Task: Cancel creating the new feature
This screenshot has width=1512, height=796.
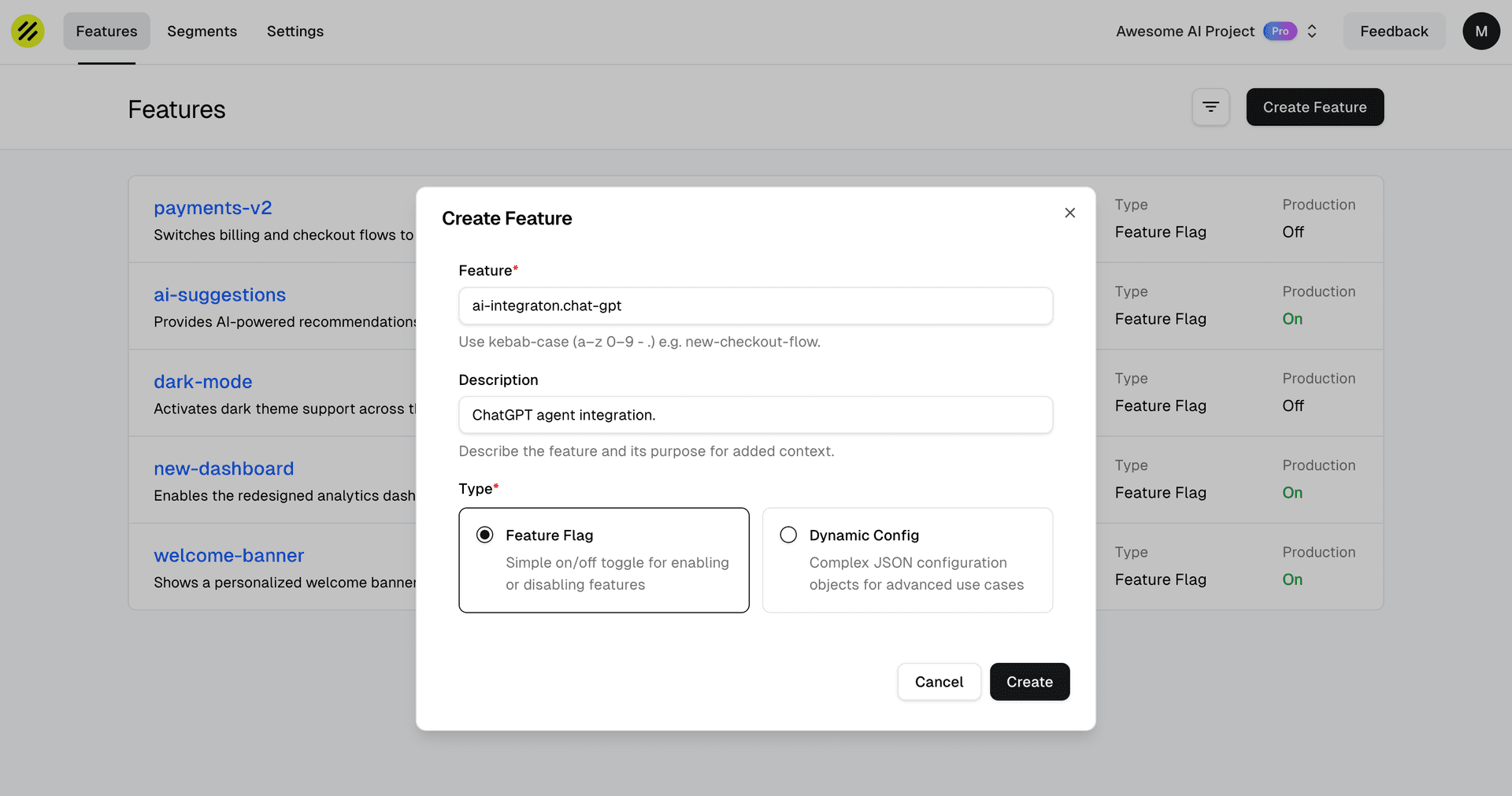Action: [x=939, y=682]
